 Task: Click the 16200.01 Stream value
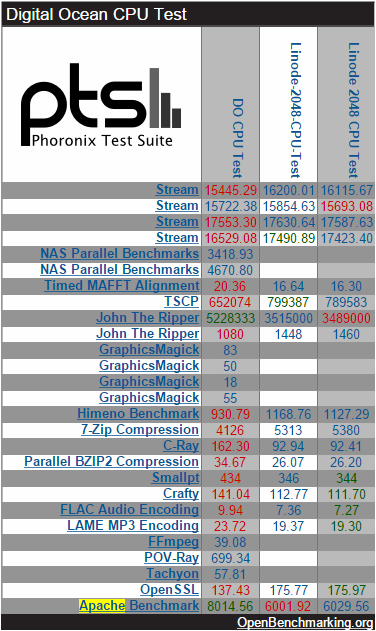(289, 190)
